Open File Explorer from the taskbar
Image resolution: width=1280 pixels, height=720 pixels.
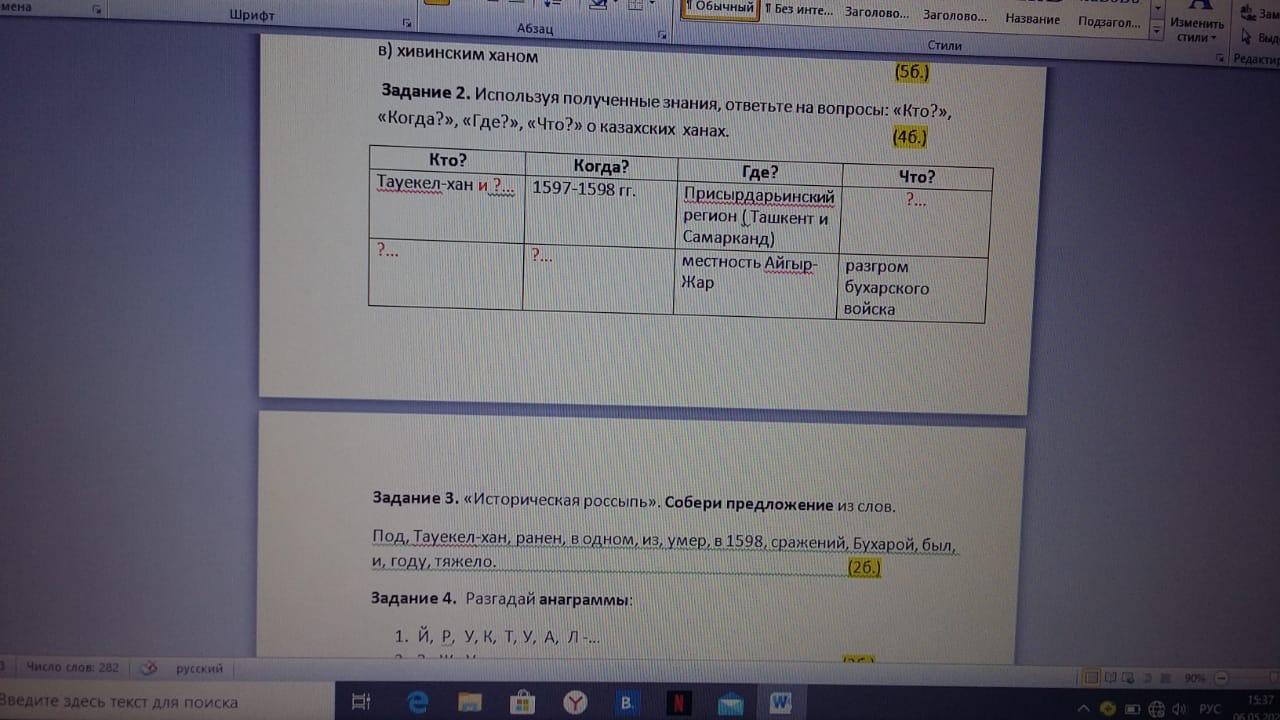click(x=469, y=702)
